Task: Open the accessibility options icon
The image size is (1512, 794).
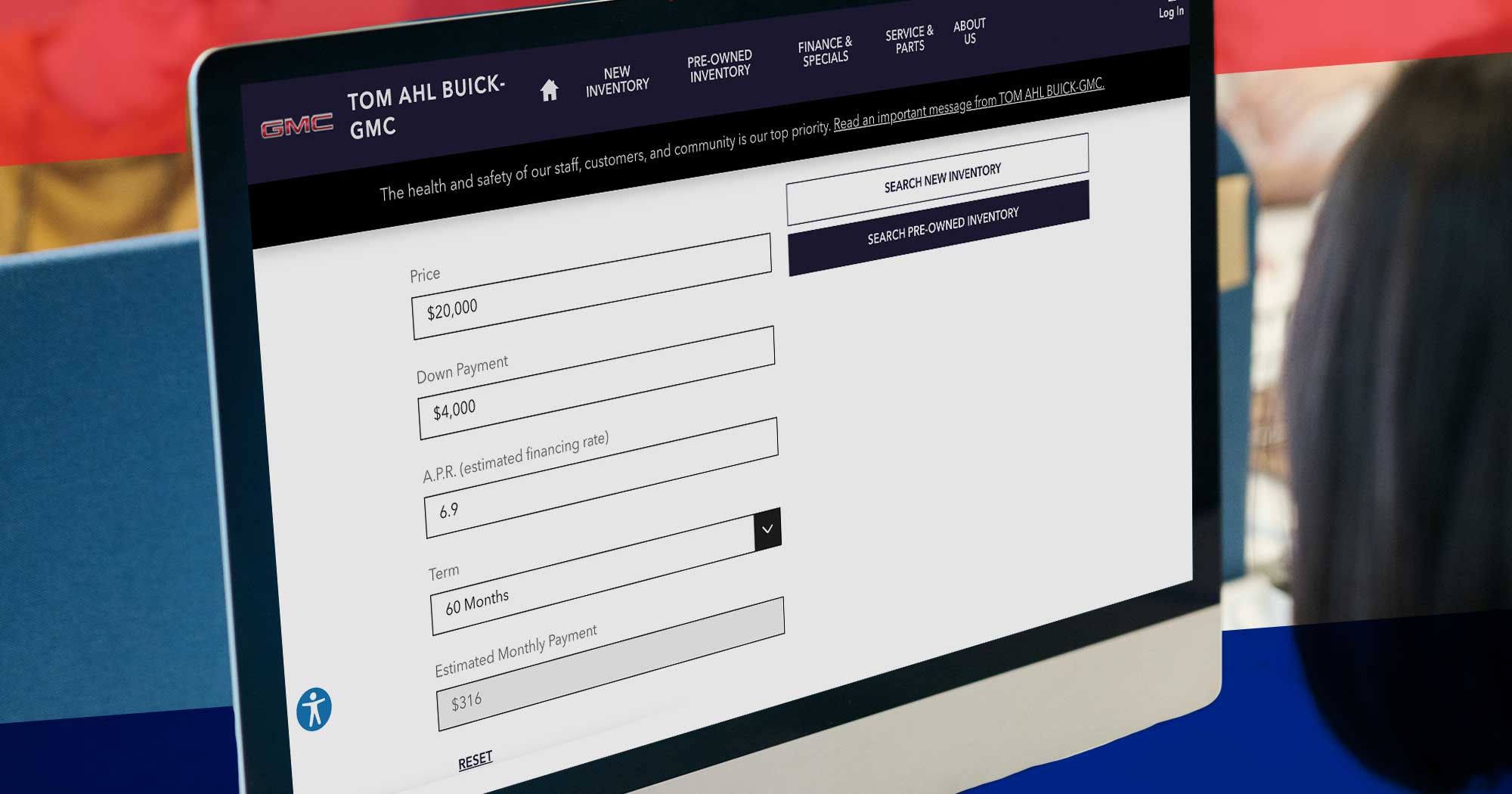Action: pos(314,709)
